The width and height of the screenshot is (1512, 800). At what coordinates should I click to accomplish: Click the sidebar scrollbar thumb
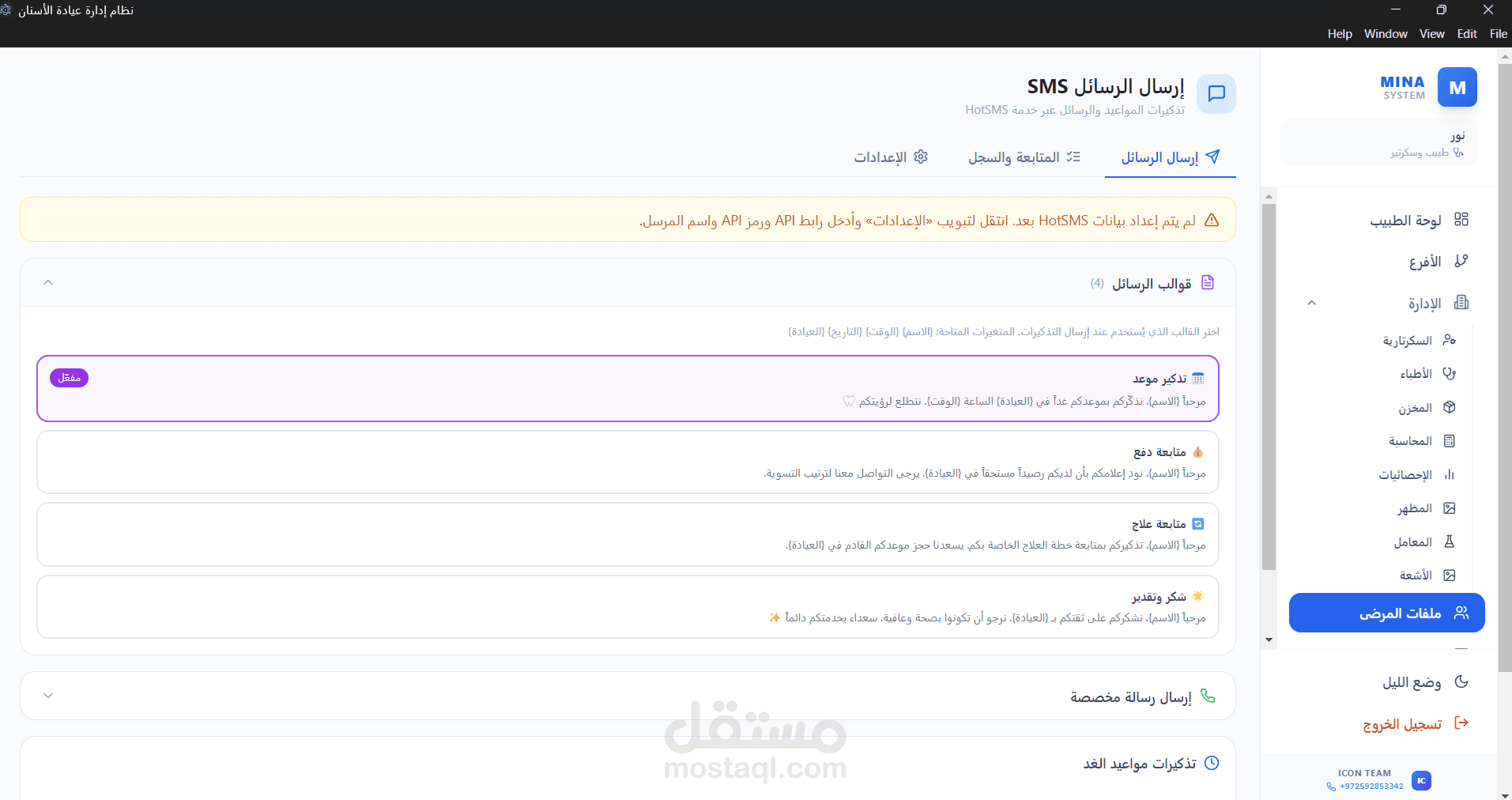click(1269, 387)
